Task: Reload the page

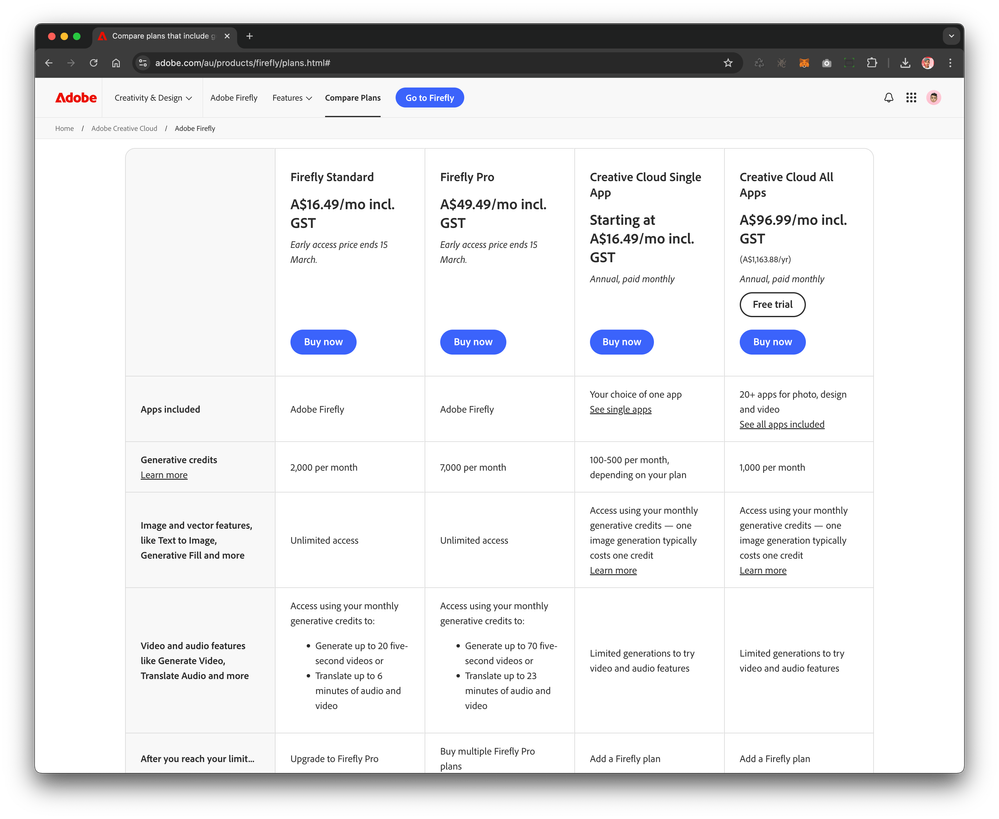Action: coord(94,62)
